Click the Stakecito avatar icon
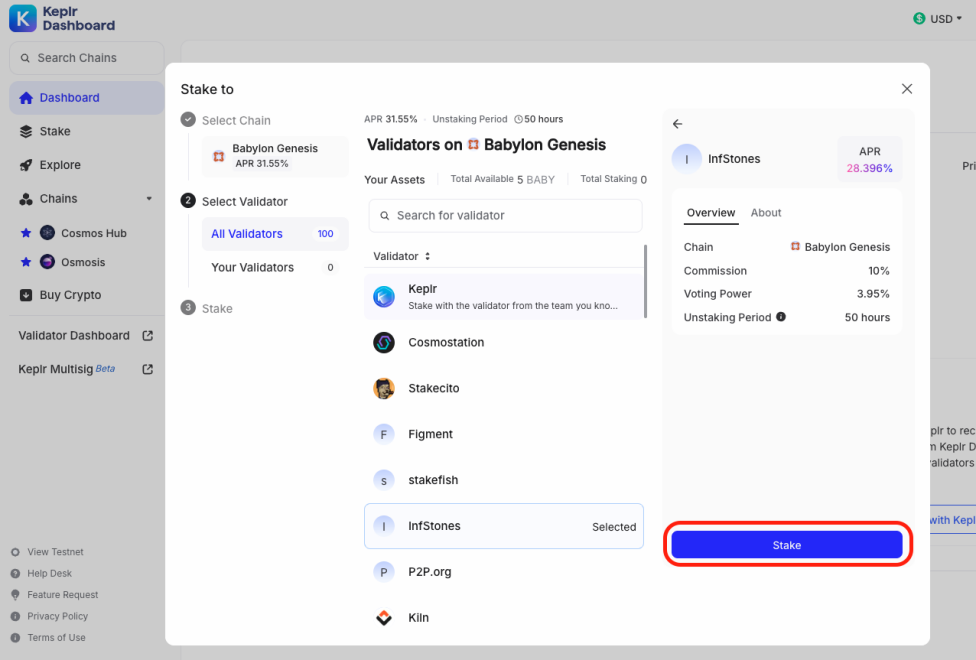The width and height of the screenshot is (976, 660). (x=384, y=389)
